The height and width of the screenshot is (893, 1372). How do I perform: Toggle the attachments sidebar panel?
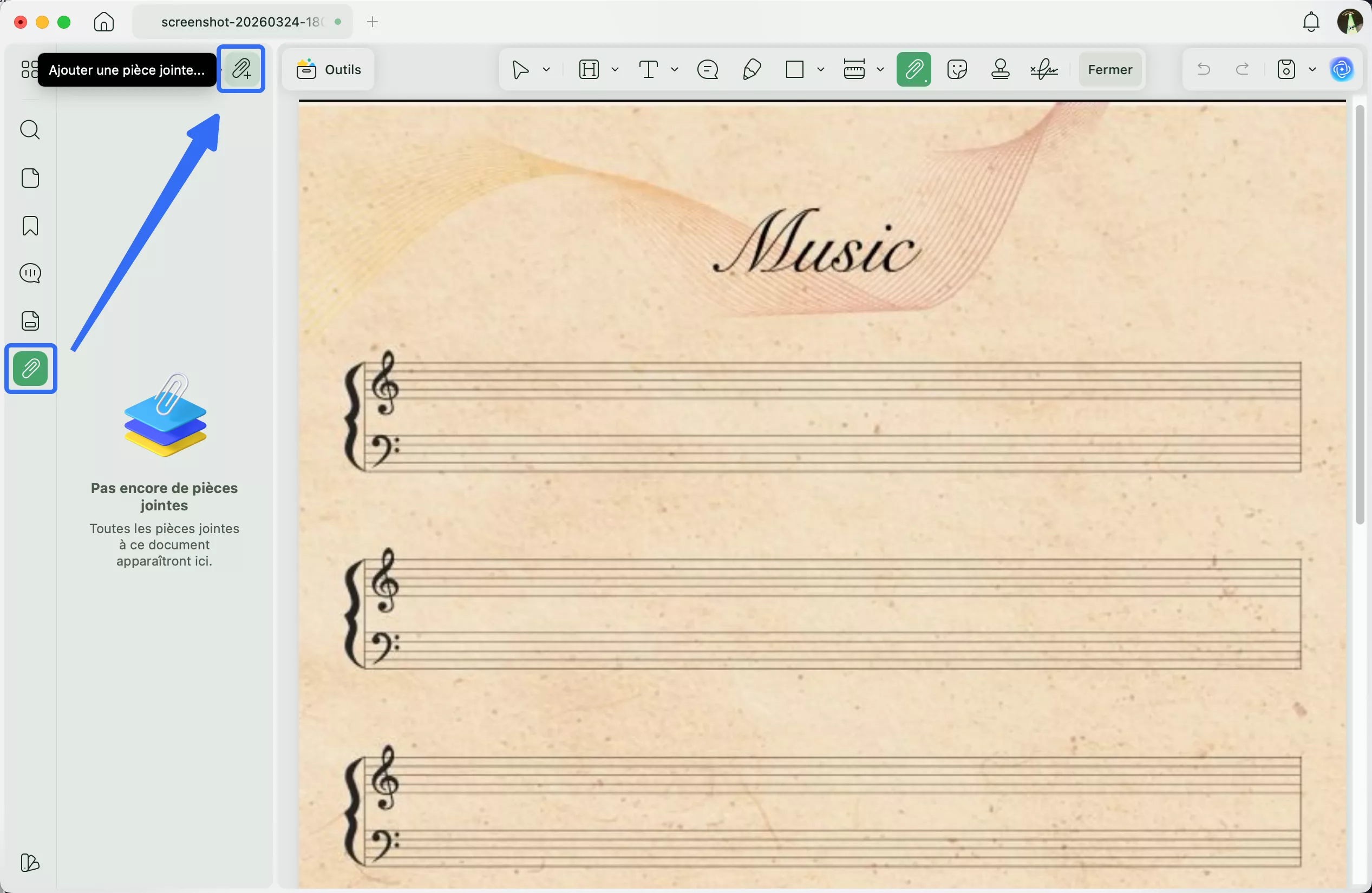pos(30,369)
